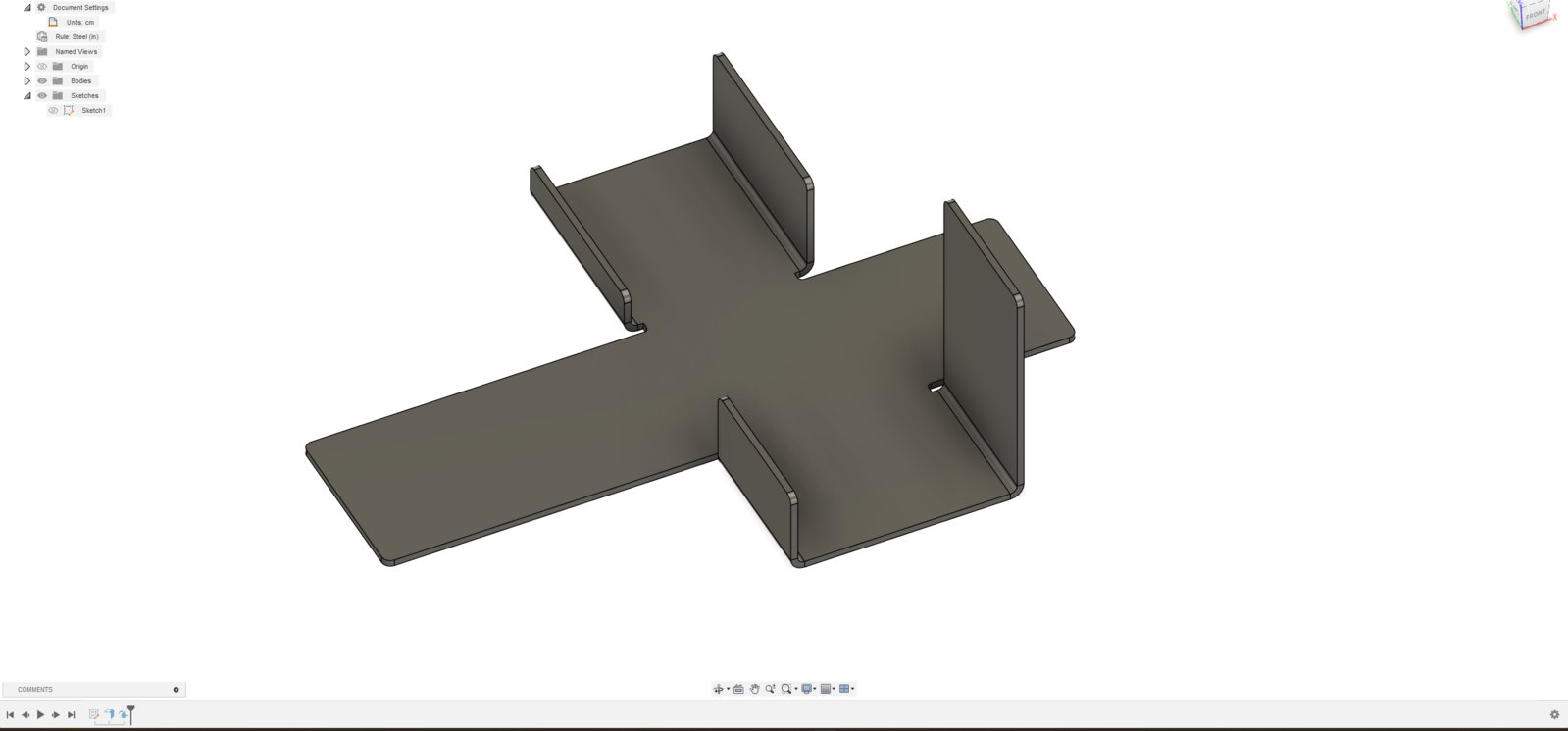Open the Display Settings dropdown arrow

(815, 689)
